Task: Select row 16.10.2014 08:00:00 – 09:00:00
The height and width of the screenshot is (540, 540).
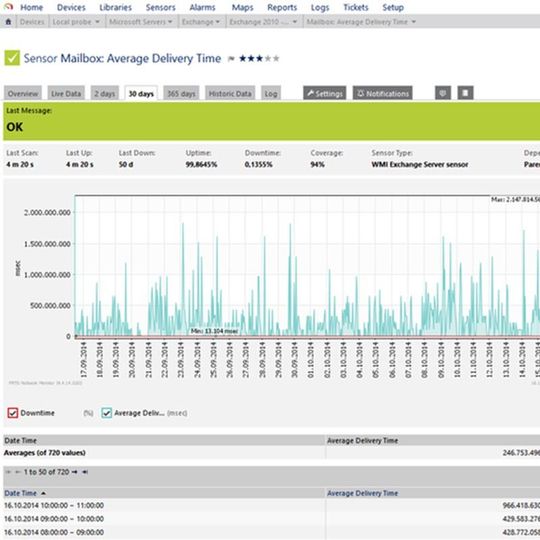Action: (x=271, y=532)
